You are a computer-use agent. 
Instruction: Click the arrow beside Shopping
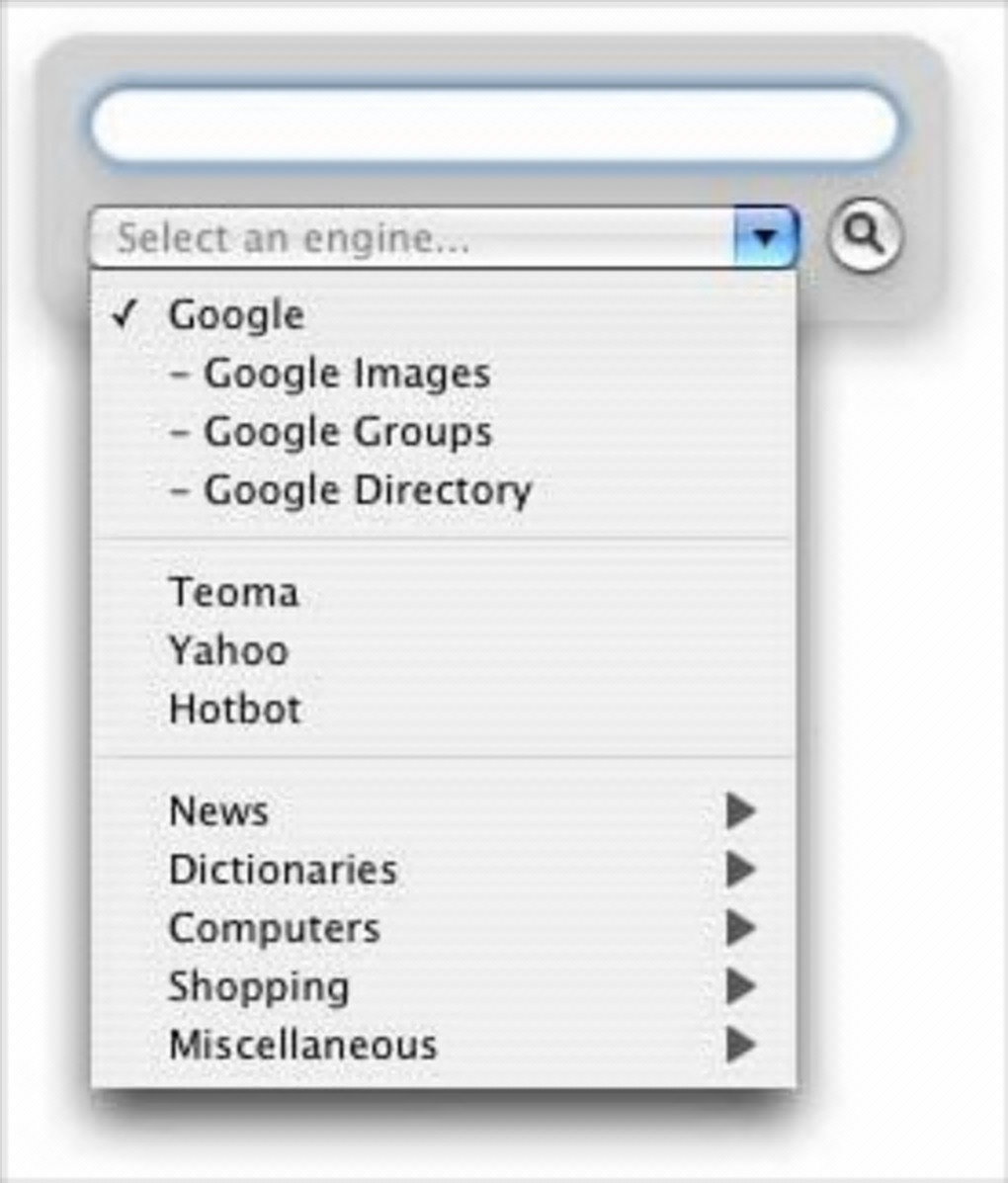coord(740,986)
